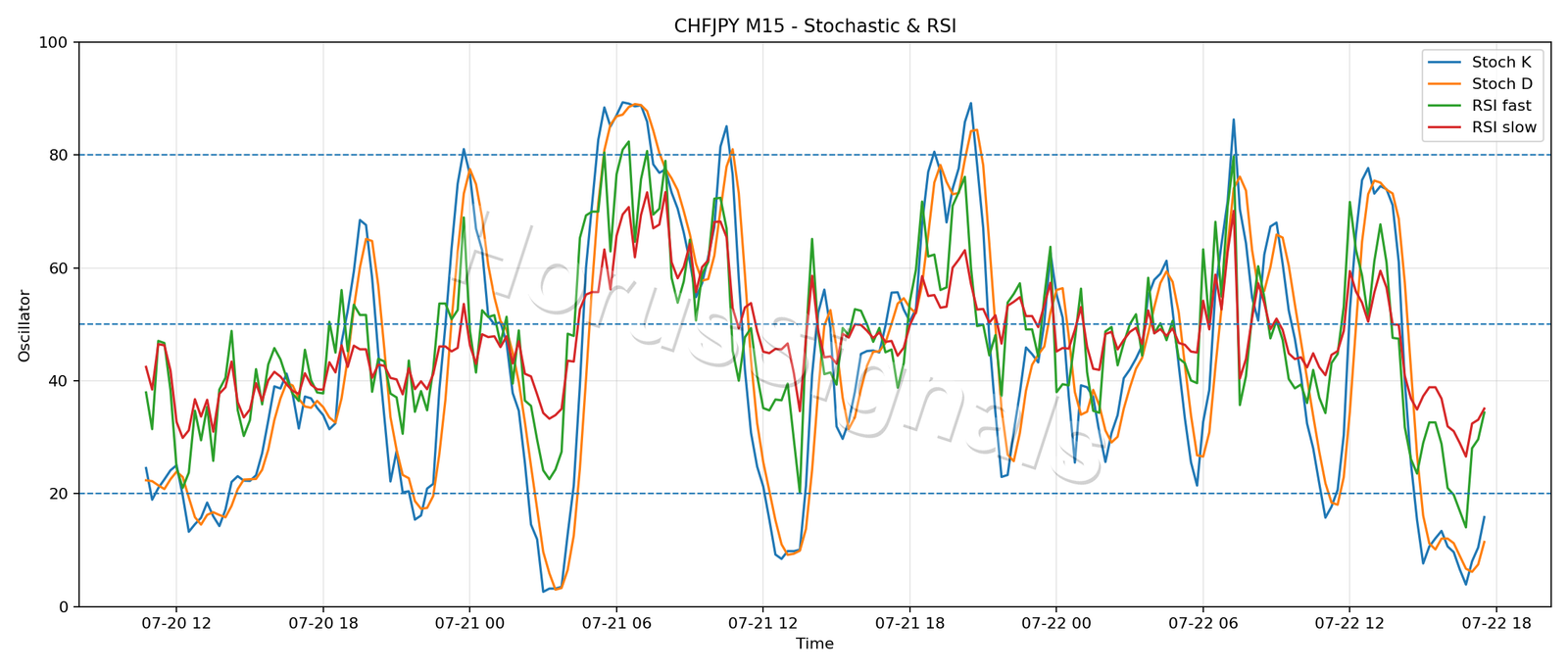Click the y-axis tick label 60

pyautogui.click(x=59, y=268)
